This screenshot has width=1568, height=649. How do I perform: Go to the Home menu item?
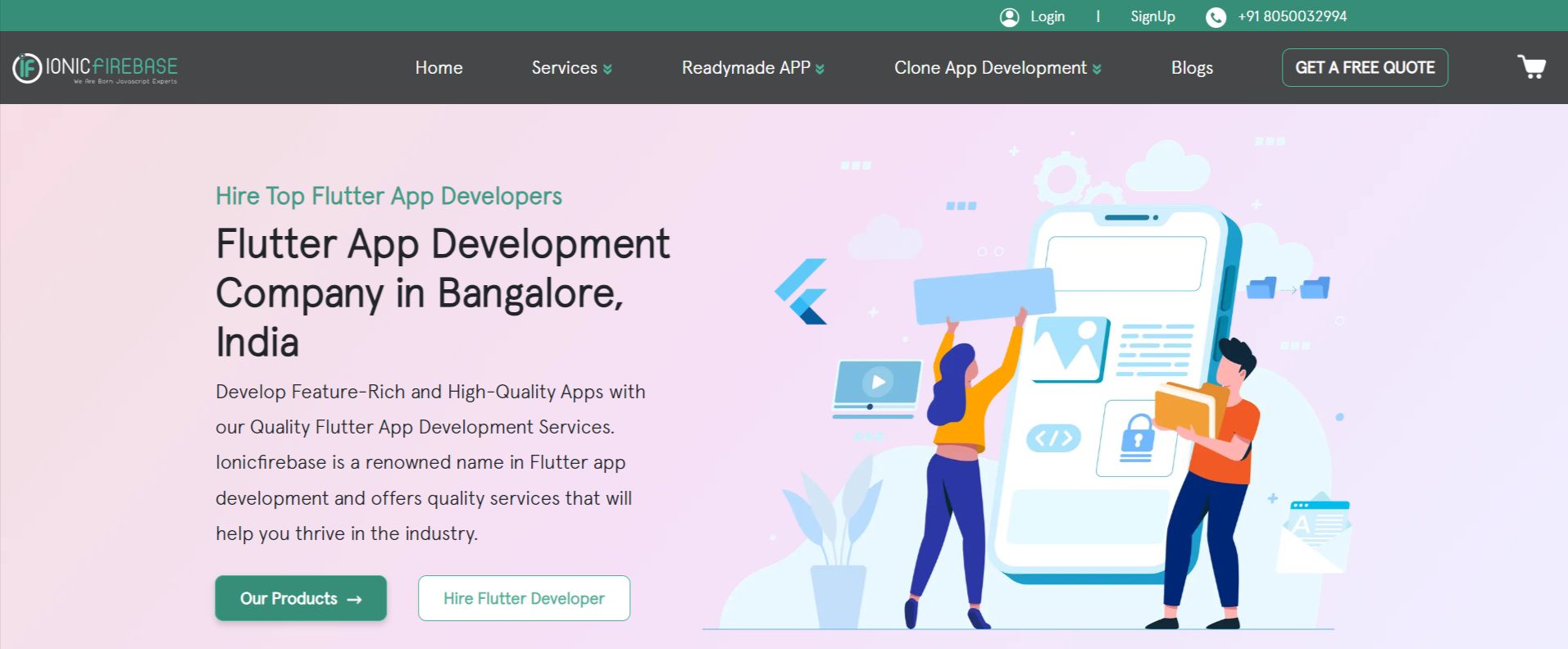[439, 68]
